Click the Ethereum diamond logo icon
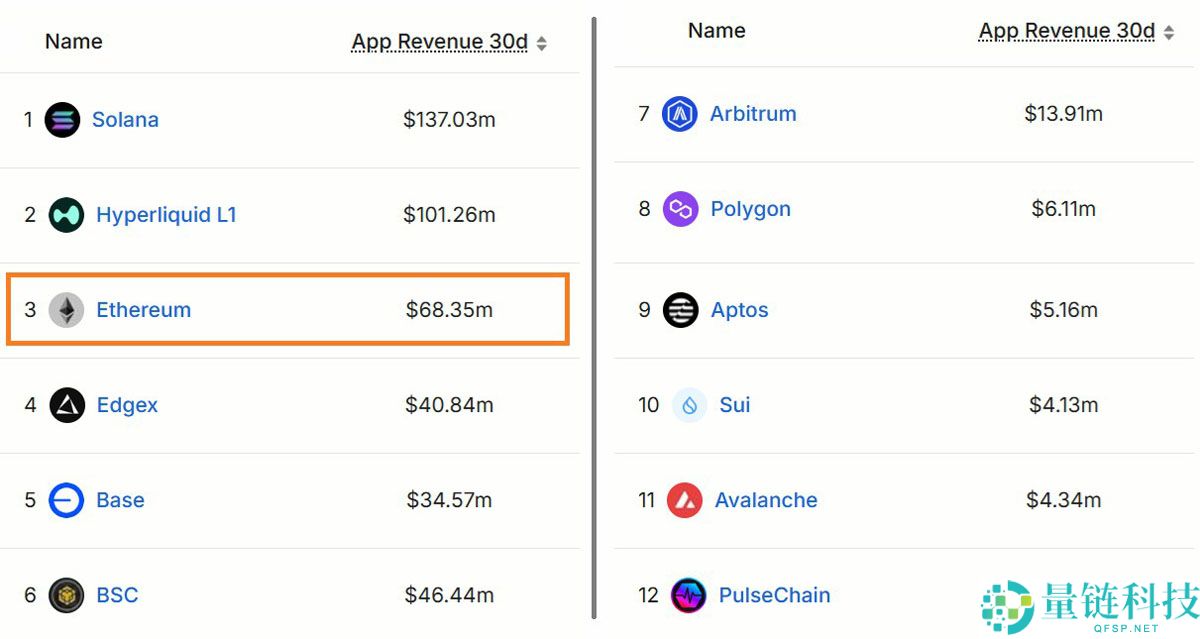This screenshot has width=1200, height=639. pyautogui.click(x=67, y=310)
